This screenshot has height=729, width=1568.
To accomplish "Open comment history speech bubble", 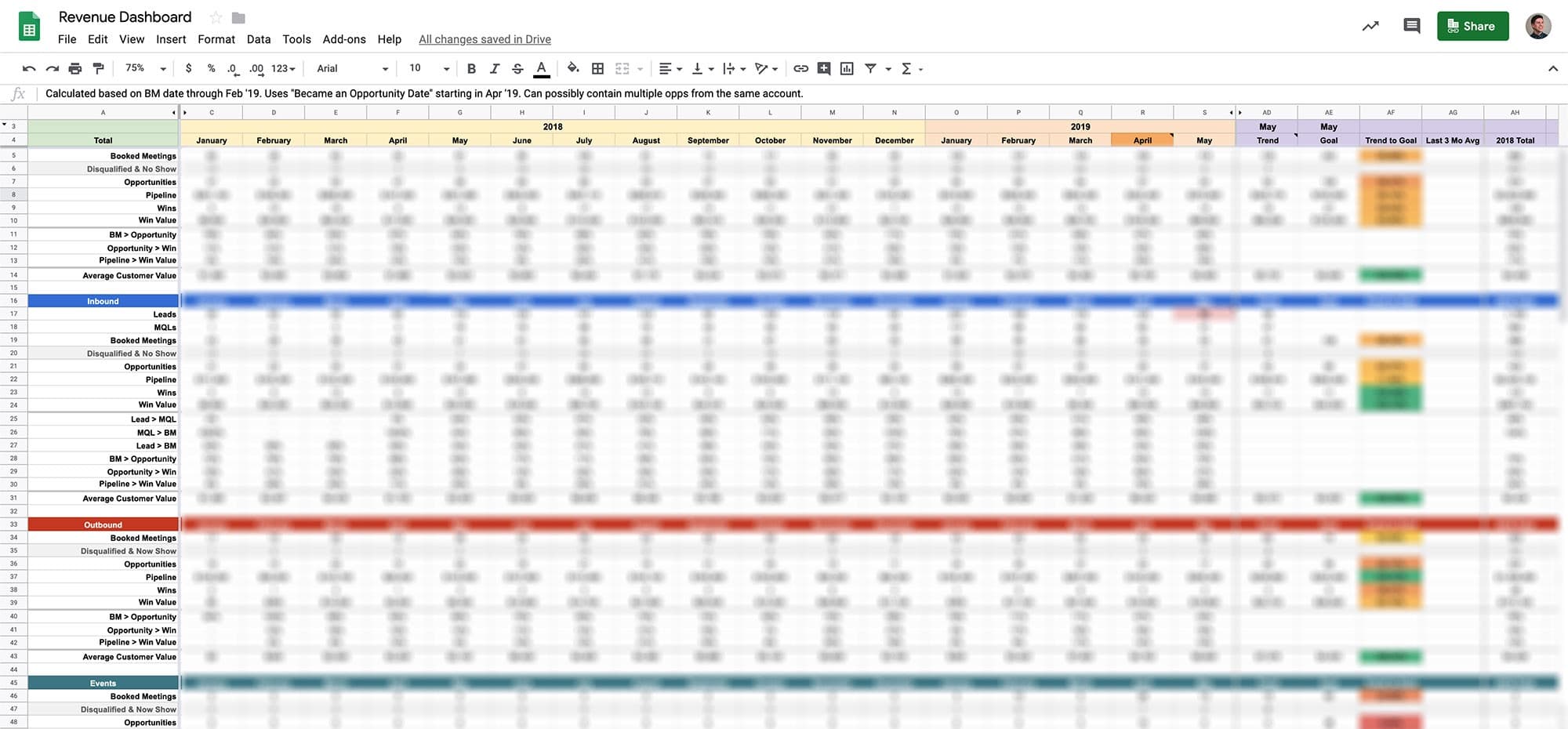I will [x=1411, y=26].
